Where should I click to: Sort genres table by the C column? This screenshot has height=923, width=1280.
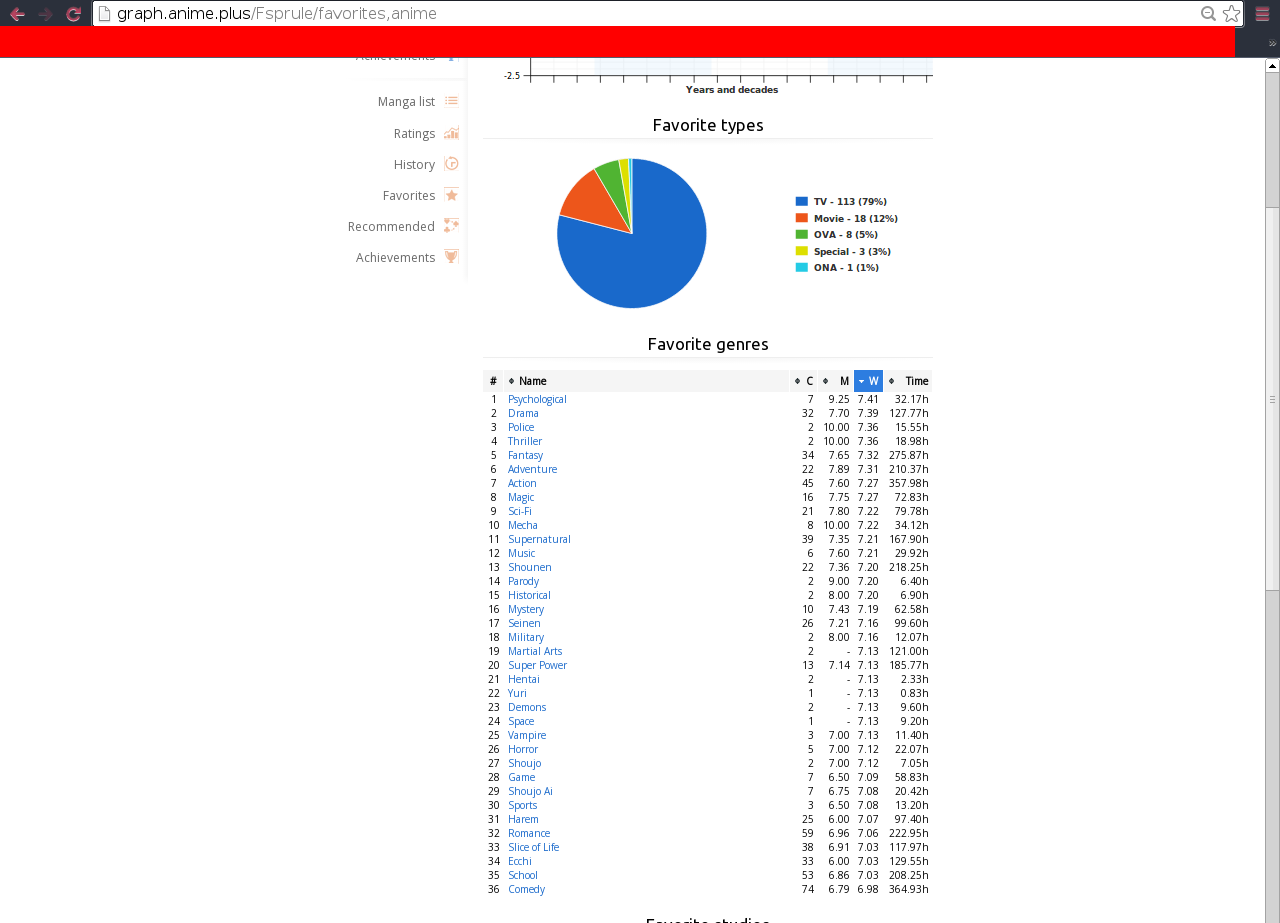[x=803, y=381]
